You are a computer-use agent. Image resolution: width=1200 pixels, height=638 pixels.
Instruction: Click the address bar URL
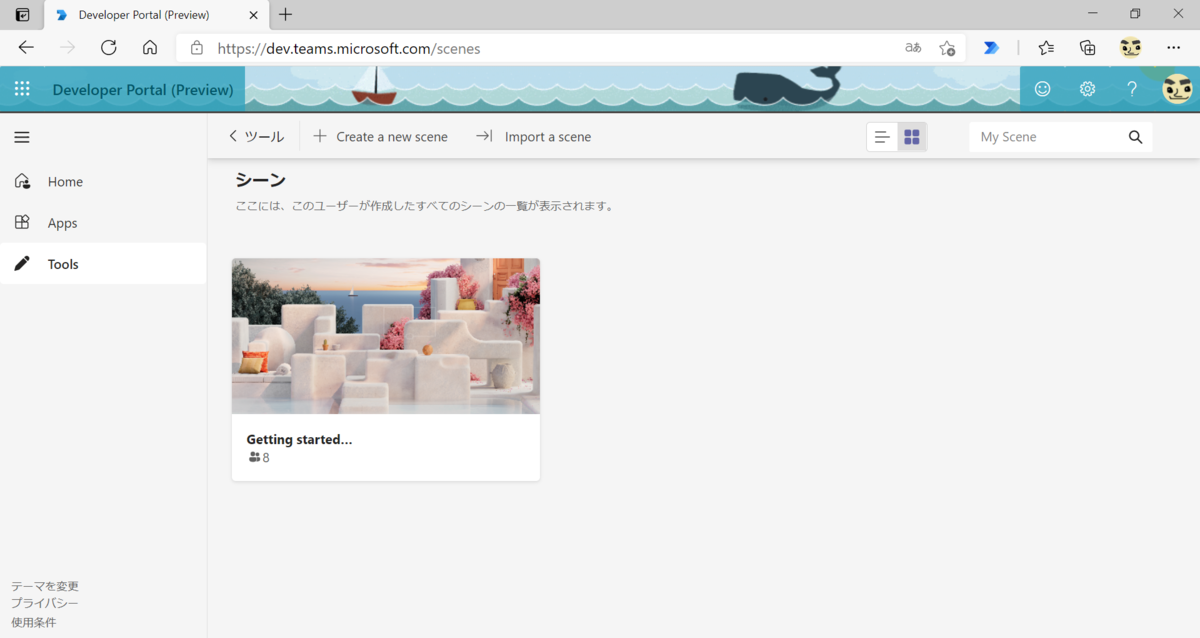349,48
